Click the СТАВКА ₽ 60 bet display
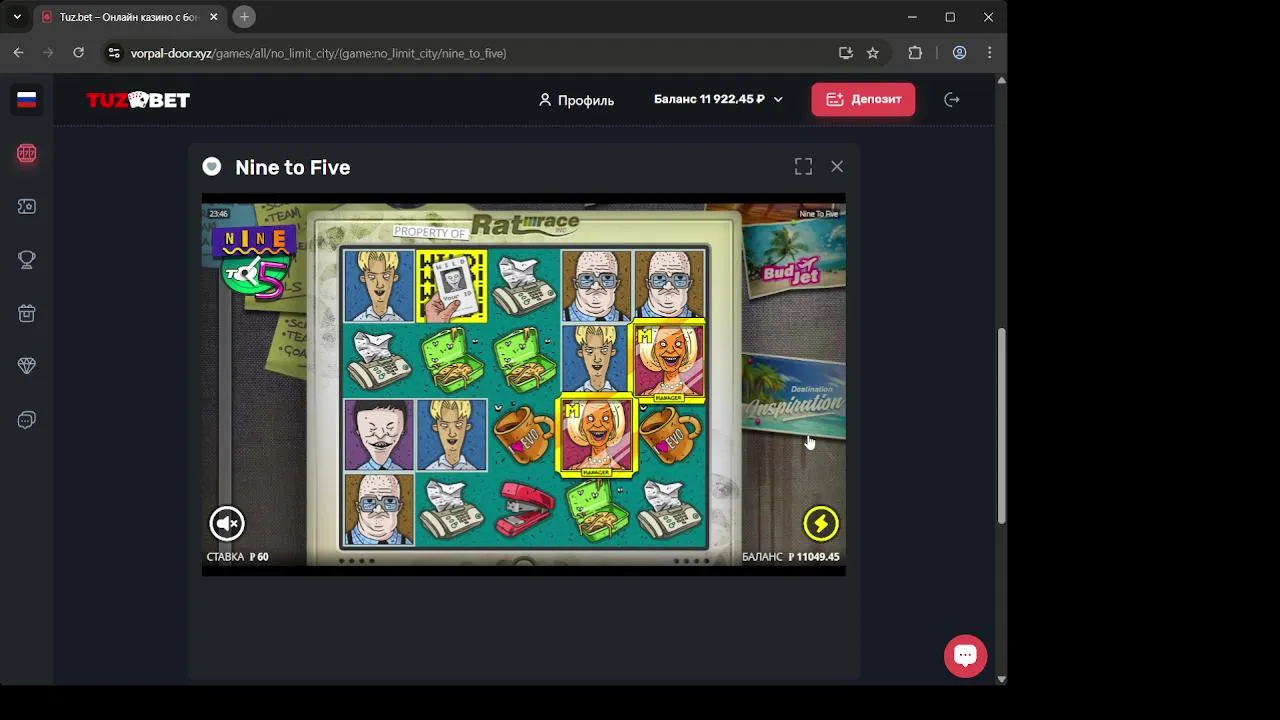This screenshot has width=1280, height=720. coord(237,557)
